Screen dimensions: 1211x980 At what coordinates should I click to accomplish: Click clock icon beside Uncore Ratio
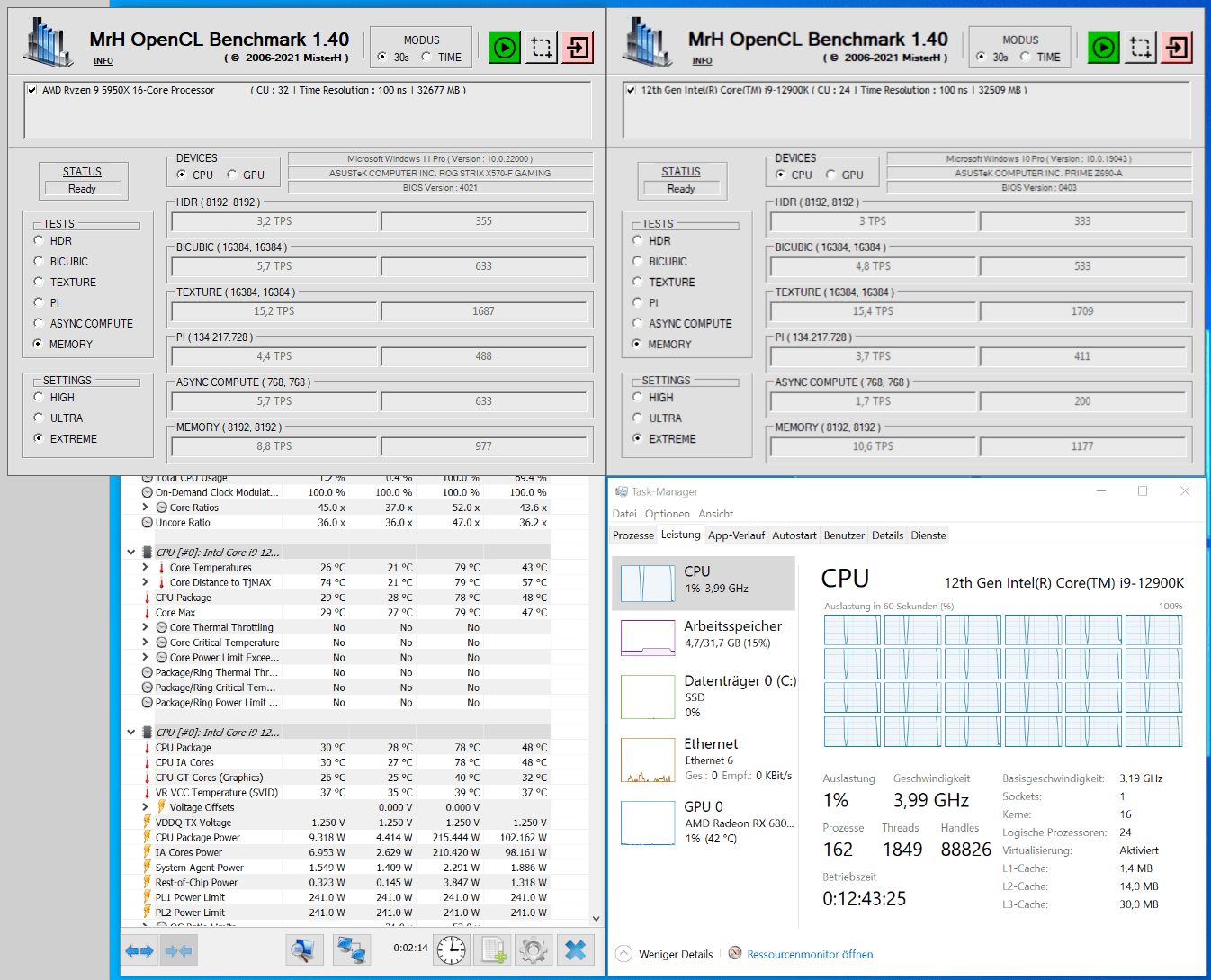tap(148, 523)
